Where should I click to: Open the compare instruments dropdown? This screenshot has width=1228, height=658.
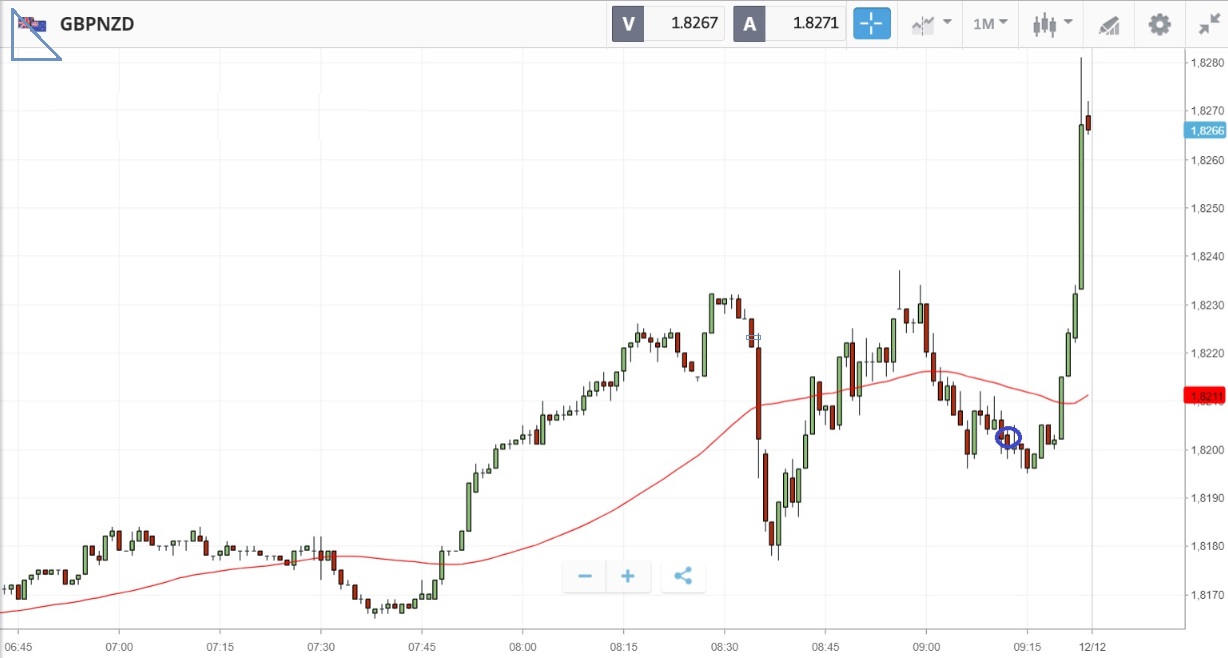click(x=930, y=23)
